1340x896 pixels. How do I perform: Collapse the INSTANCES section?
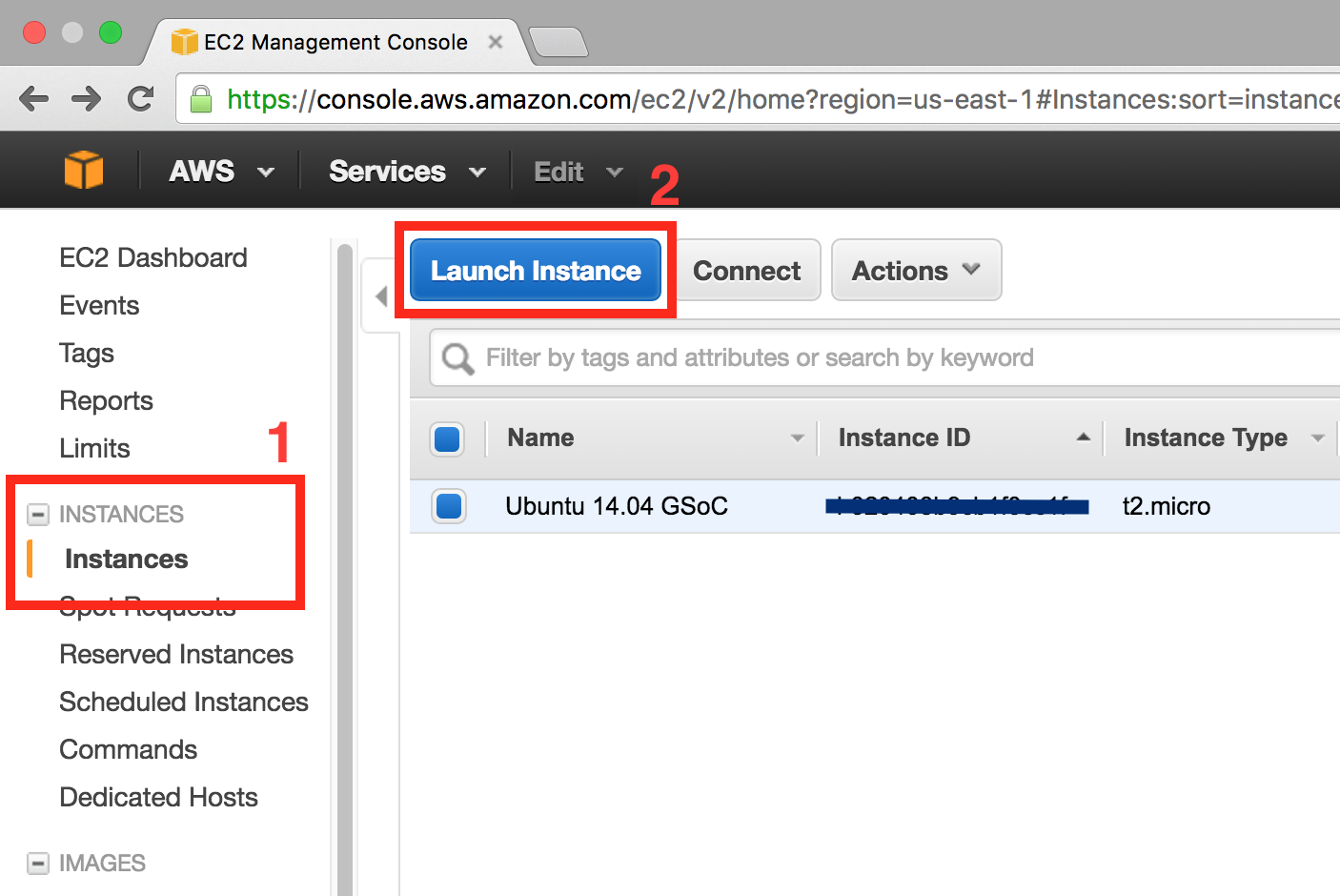(x=38, y=515)
